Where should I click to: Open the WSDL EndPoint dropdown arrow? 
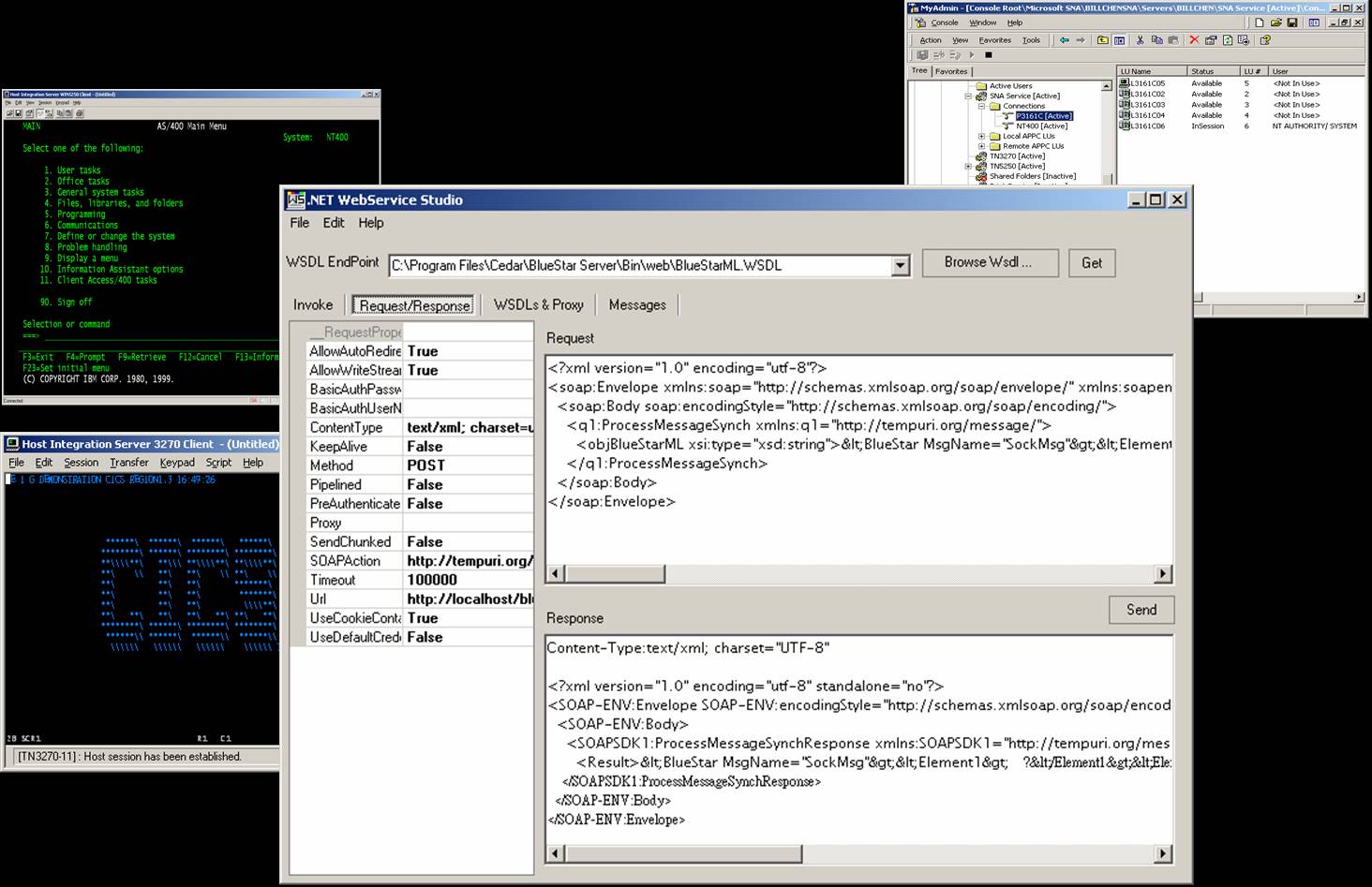(x=901, y=266)
